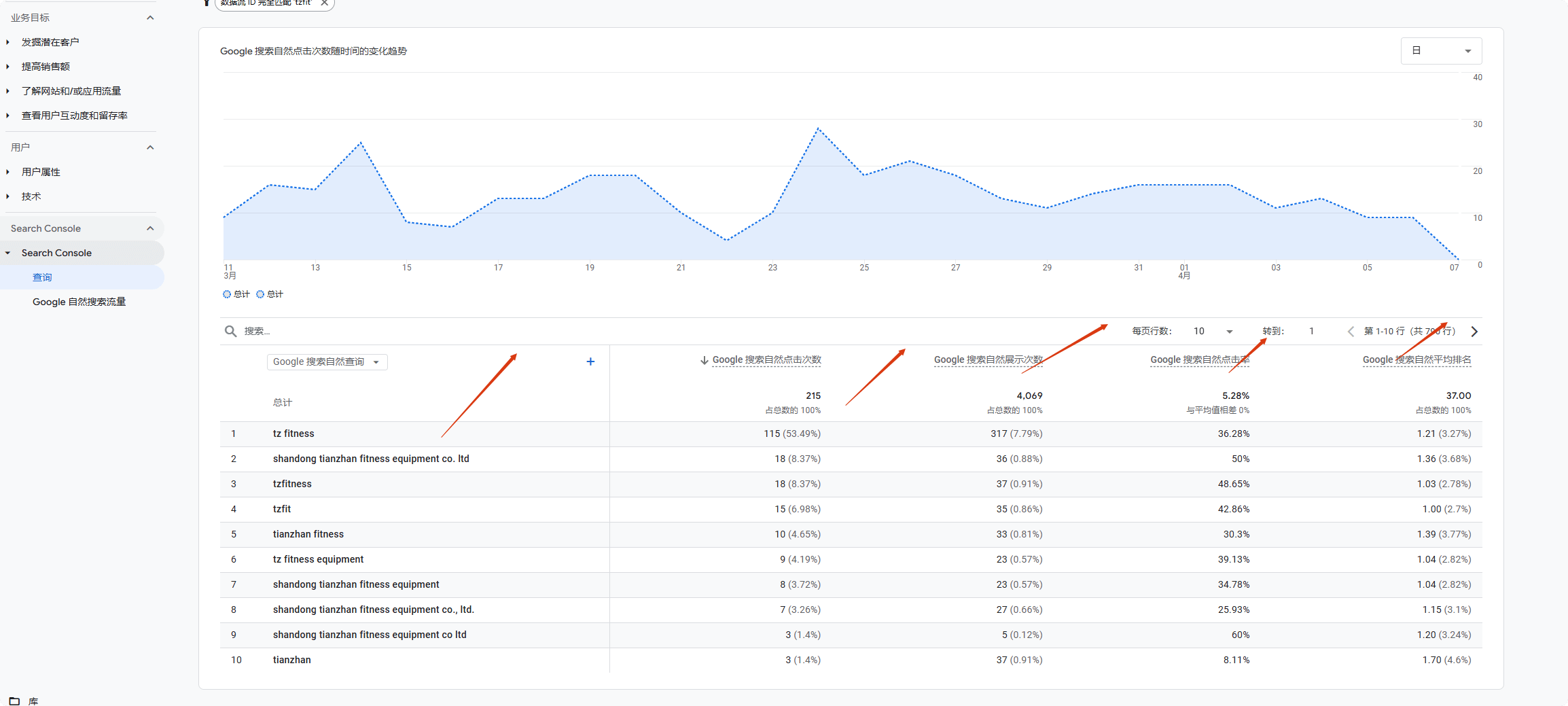This screenshot has height=706, width=1568.
Task: Add a secondary dimension using the plus icon
Action: (590, 361)
